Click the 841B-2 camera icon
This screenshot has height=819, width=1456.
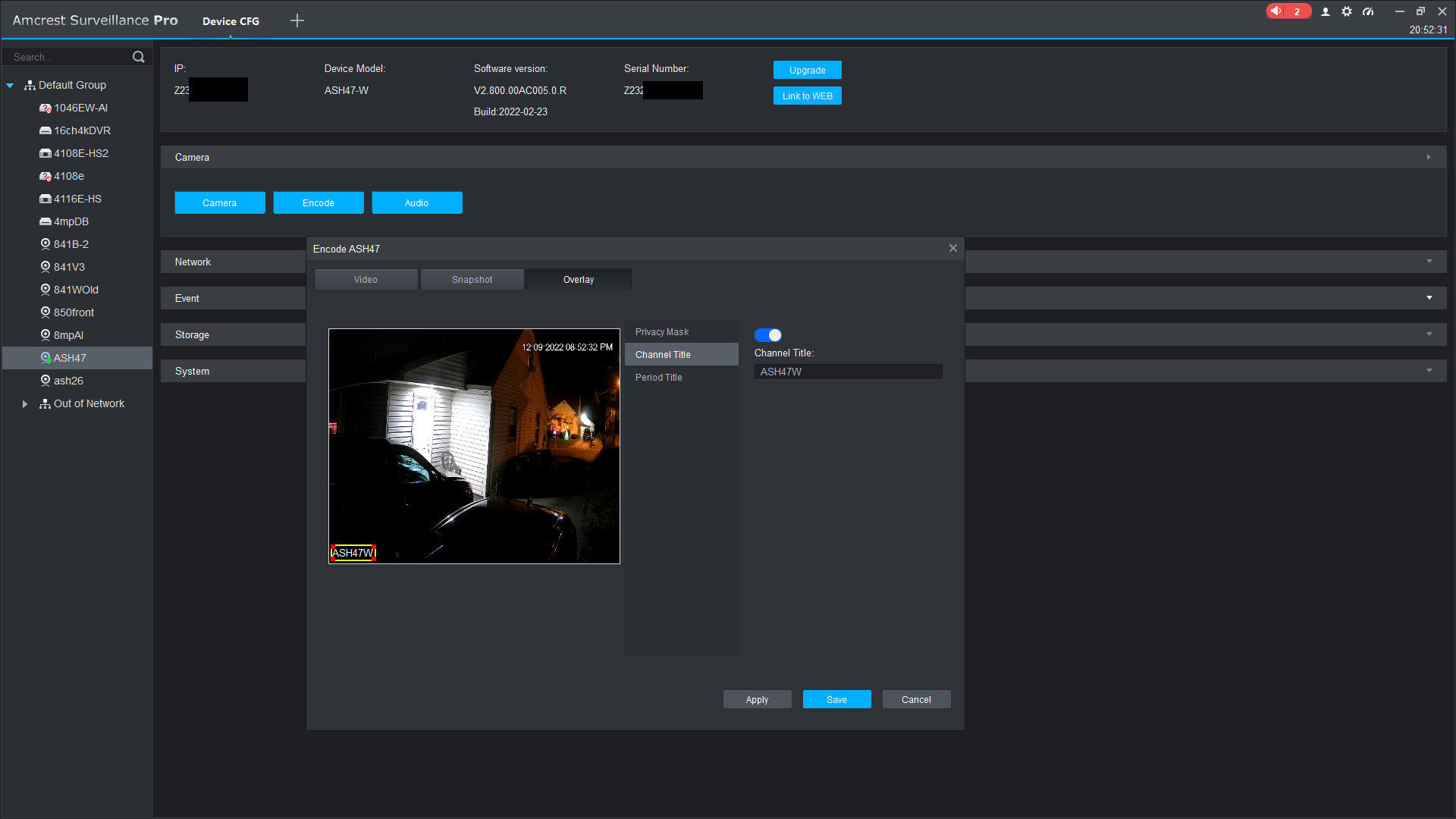point(45,244)
